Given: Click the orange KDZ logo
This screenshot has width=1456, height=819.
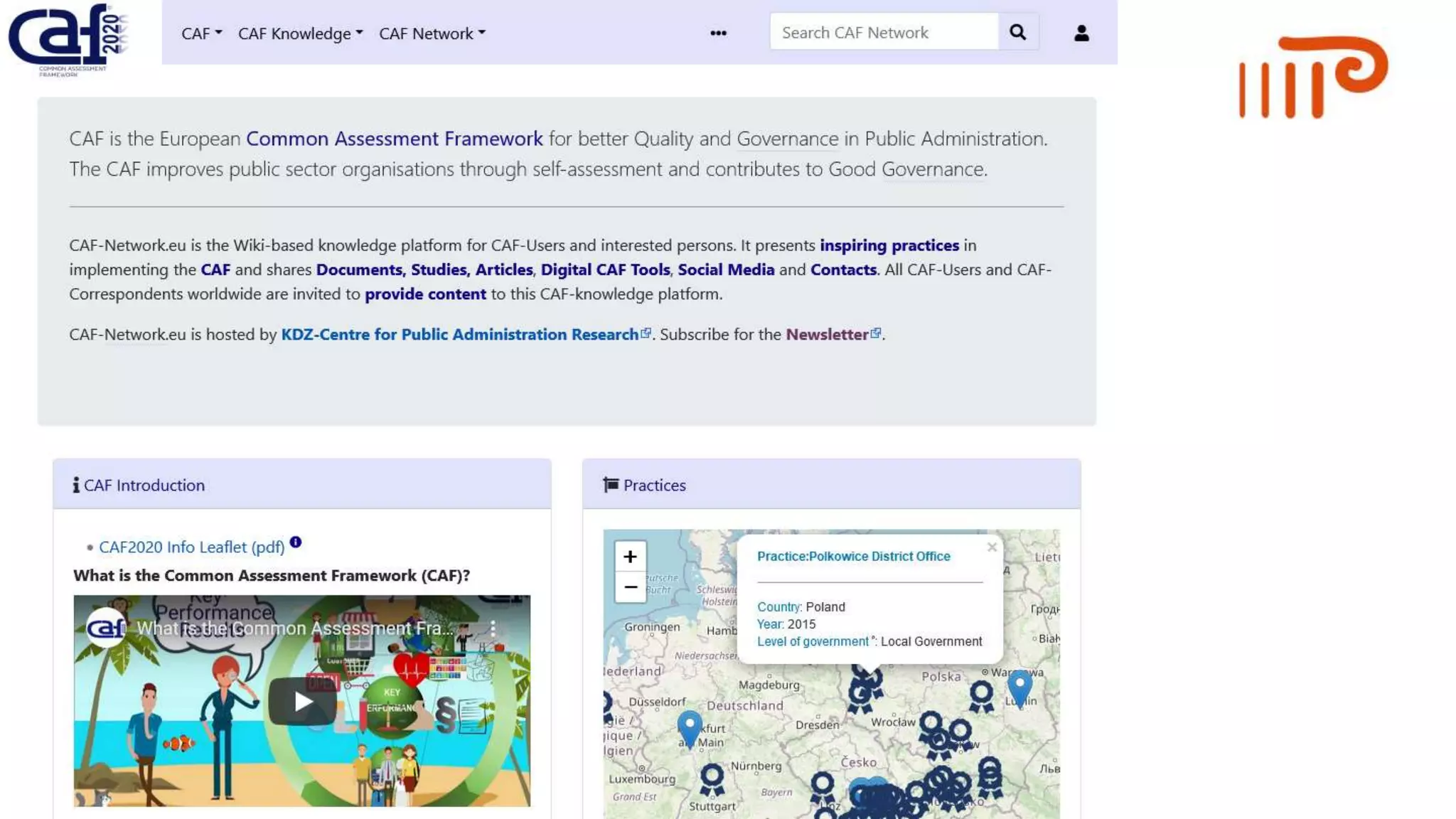Looking at the screenshot, I should (x=1312, y=77).
